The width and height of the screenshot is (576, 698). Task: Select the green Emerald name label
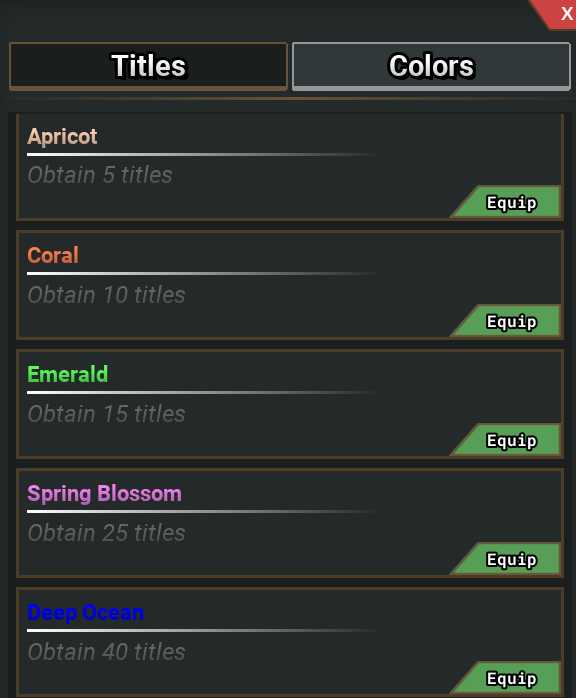(x=68, y=374)
